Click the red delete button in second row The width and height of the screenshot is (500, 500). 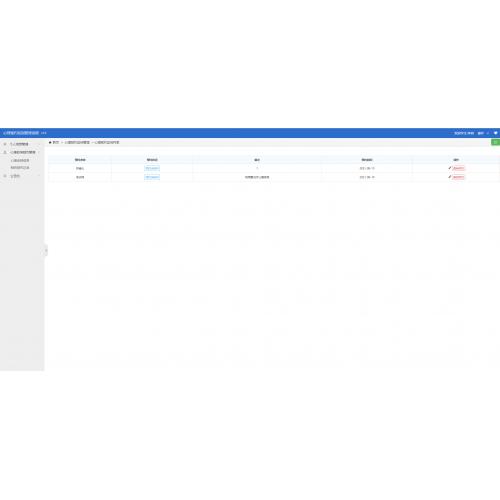[458, 177]
